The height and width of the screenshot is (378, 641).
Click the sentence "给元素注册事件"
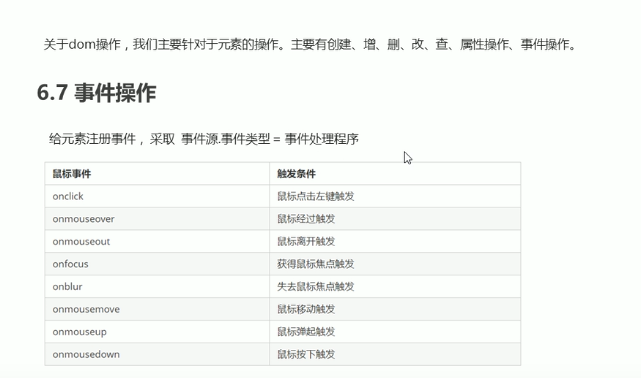204,139
